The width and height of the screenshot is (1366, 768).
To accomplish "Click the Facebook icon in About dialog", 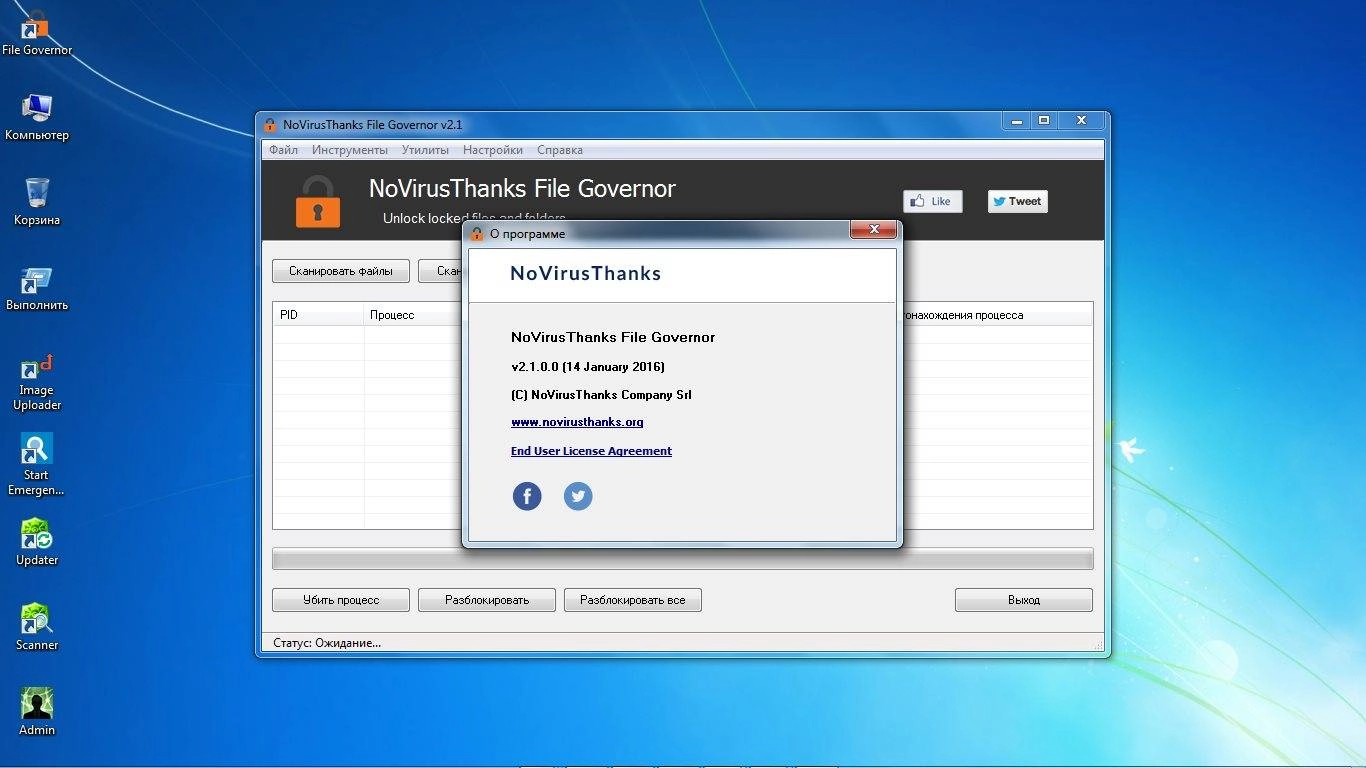I will click(527, 496).
